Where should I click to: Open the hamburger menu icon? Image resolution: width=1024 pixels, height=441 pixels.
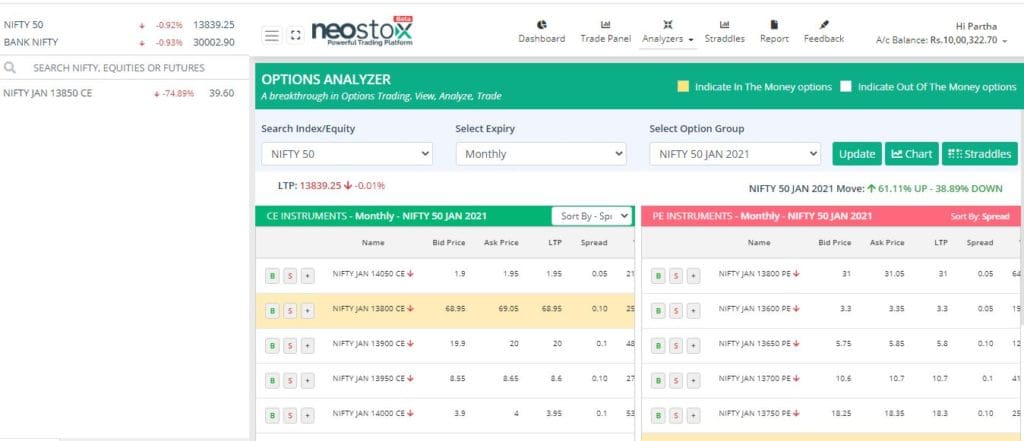tap(272, 35)
